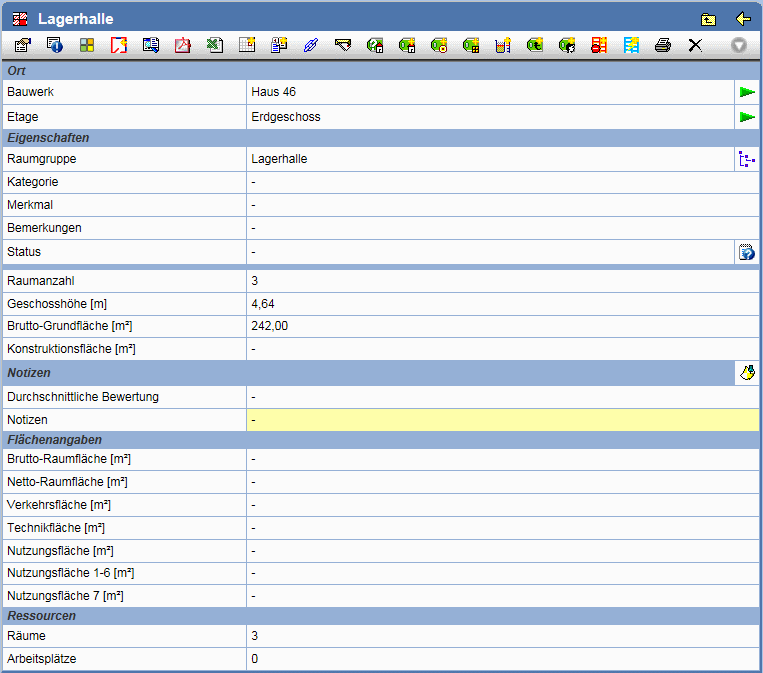The image size is (763, 673).
Task: Go to Etage Erdgeschoss via green arrow
Action: (x=747, y=117)
